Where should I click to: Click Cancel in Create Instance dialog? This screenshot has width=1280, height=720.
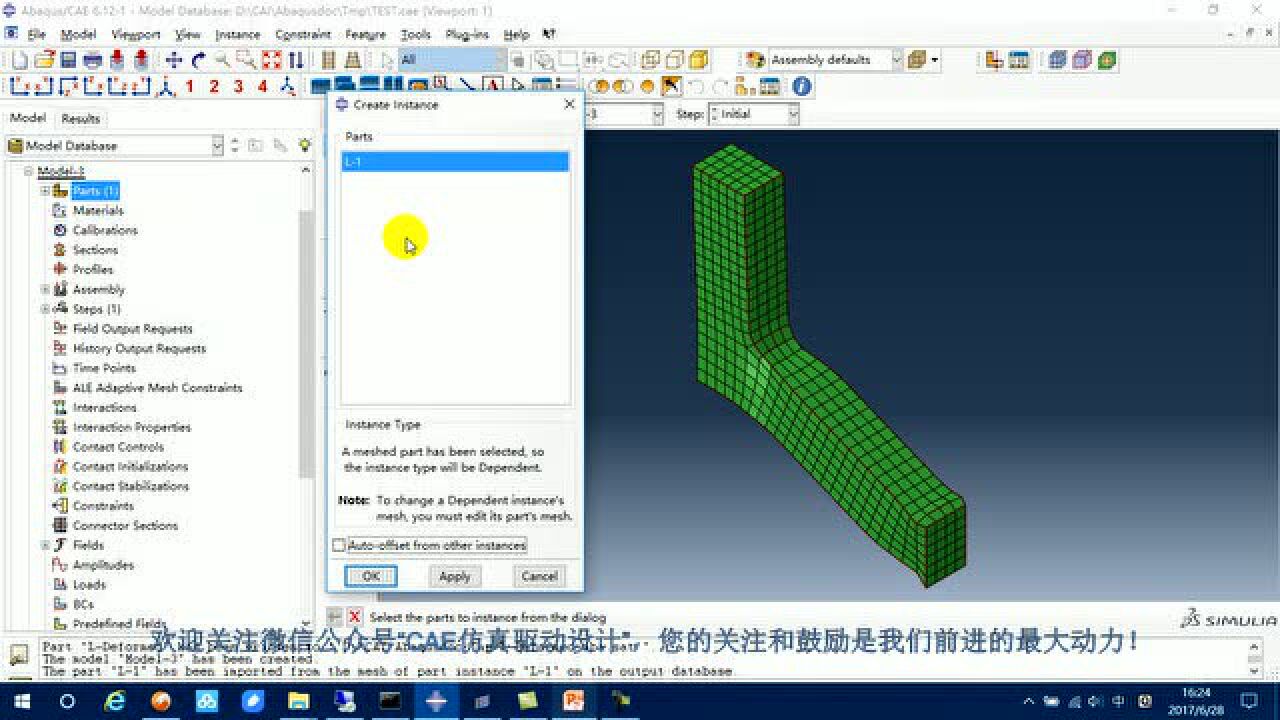(539, 576)
